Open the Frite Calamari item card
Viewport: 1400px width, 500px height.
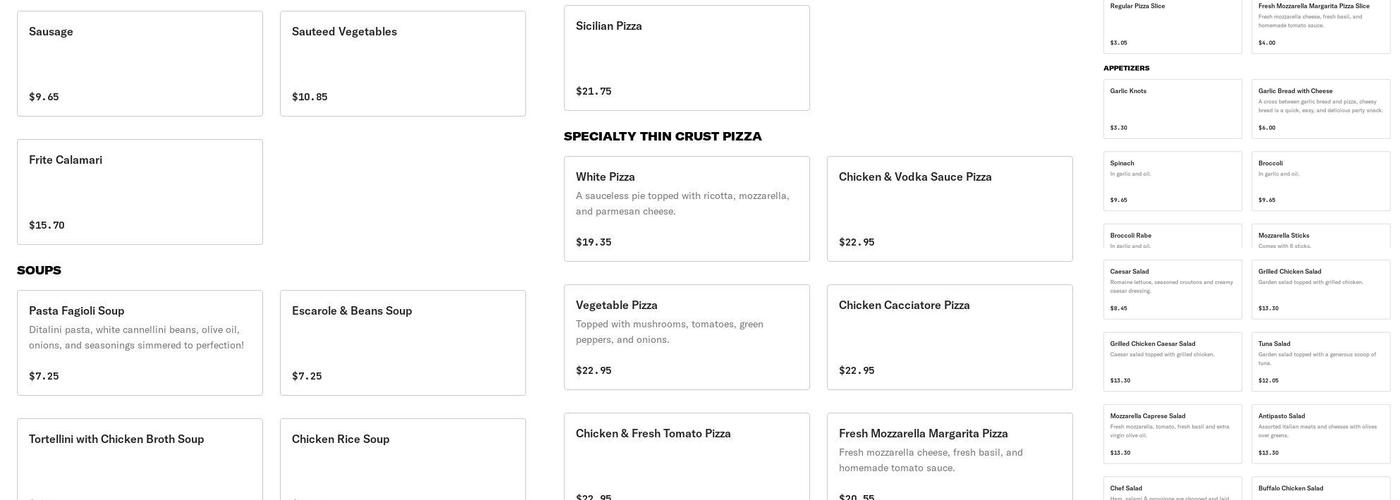140,192
